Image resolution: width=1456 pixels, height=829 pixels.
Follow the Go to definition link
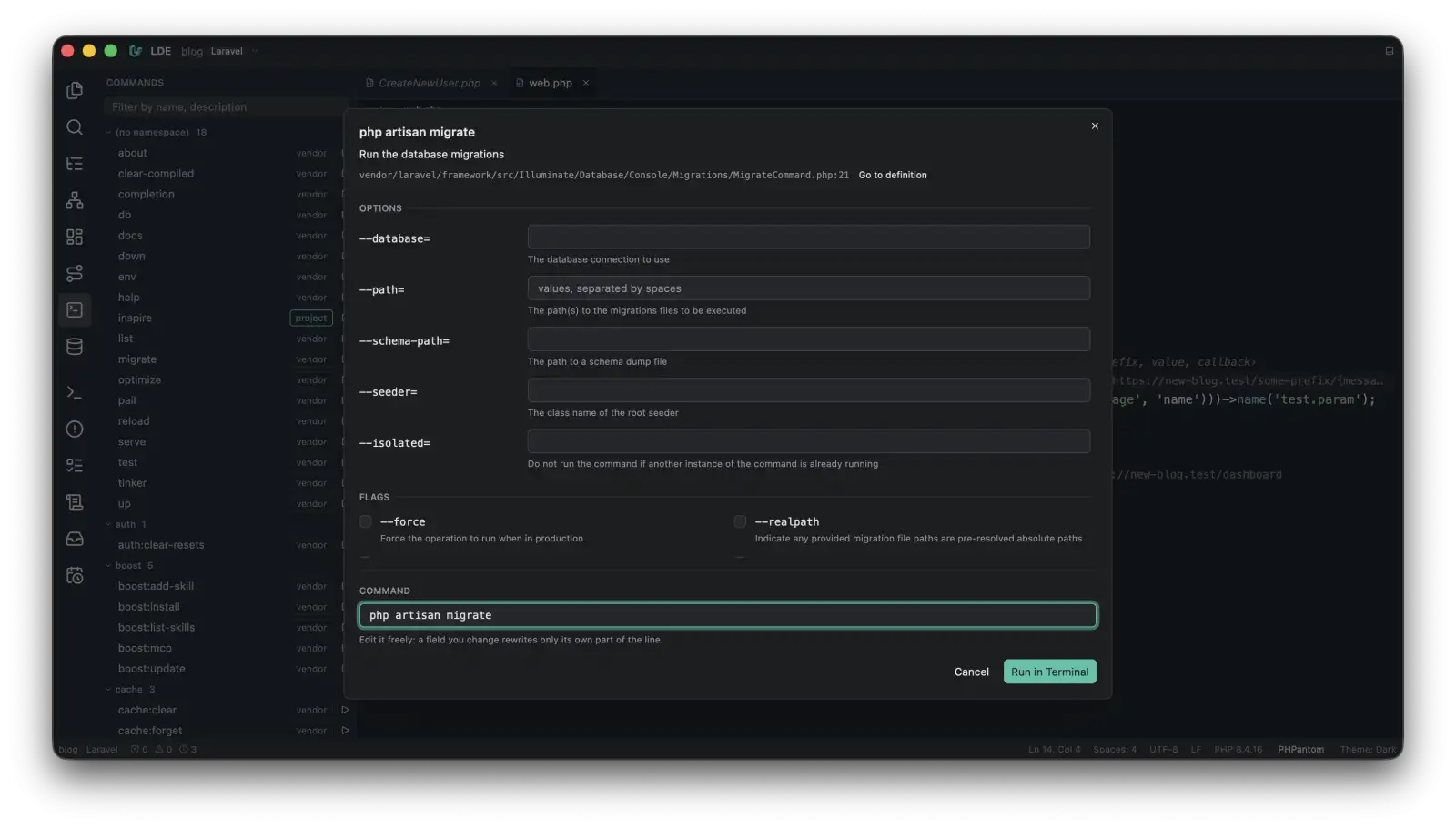coord(893,175)
